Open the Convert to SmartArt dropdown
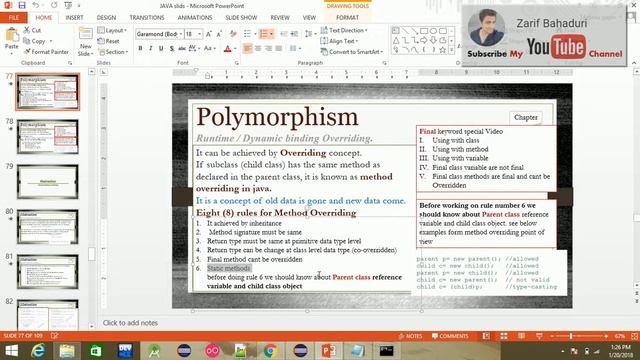This screenshot has height=360, width=640. [352, 52]
